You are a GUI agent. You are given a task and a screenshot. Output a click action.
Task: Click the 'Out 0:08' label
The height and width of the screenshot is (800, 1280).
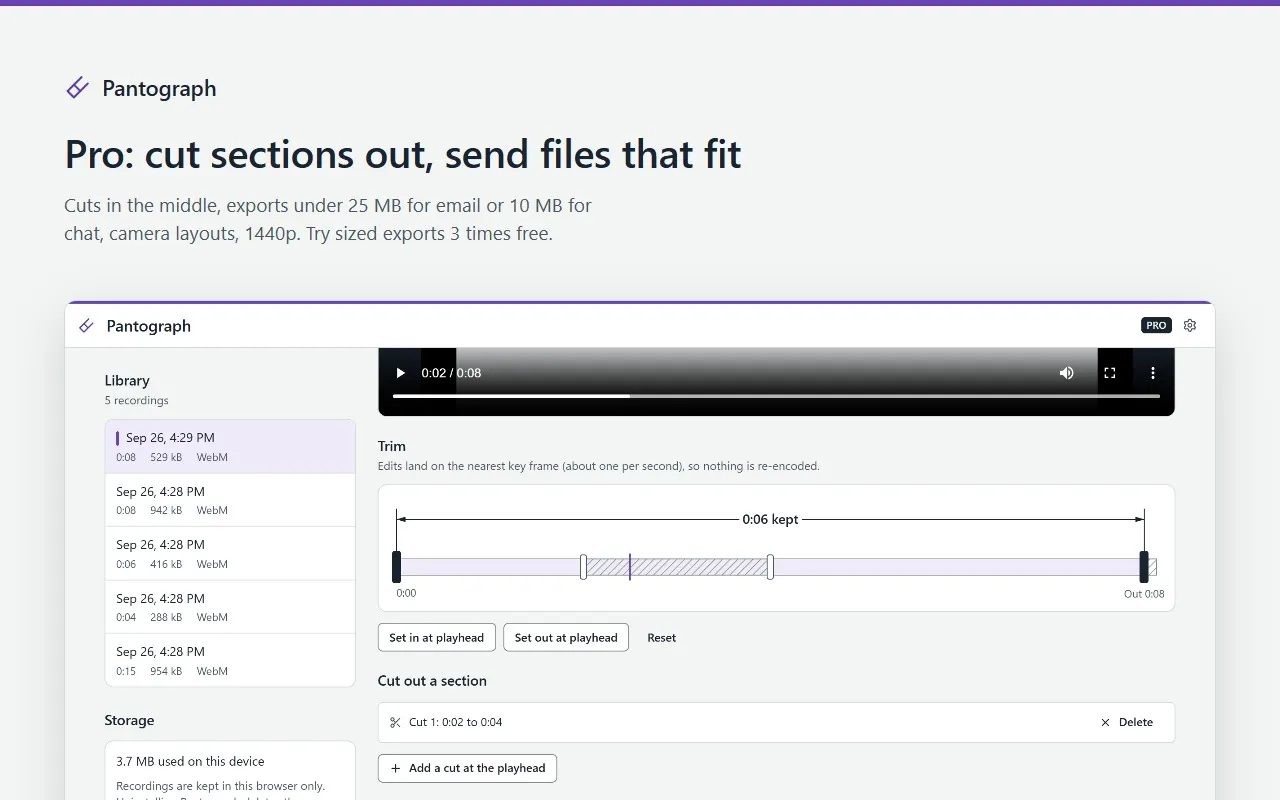pyautogui.click(x=1144, y=594)
